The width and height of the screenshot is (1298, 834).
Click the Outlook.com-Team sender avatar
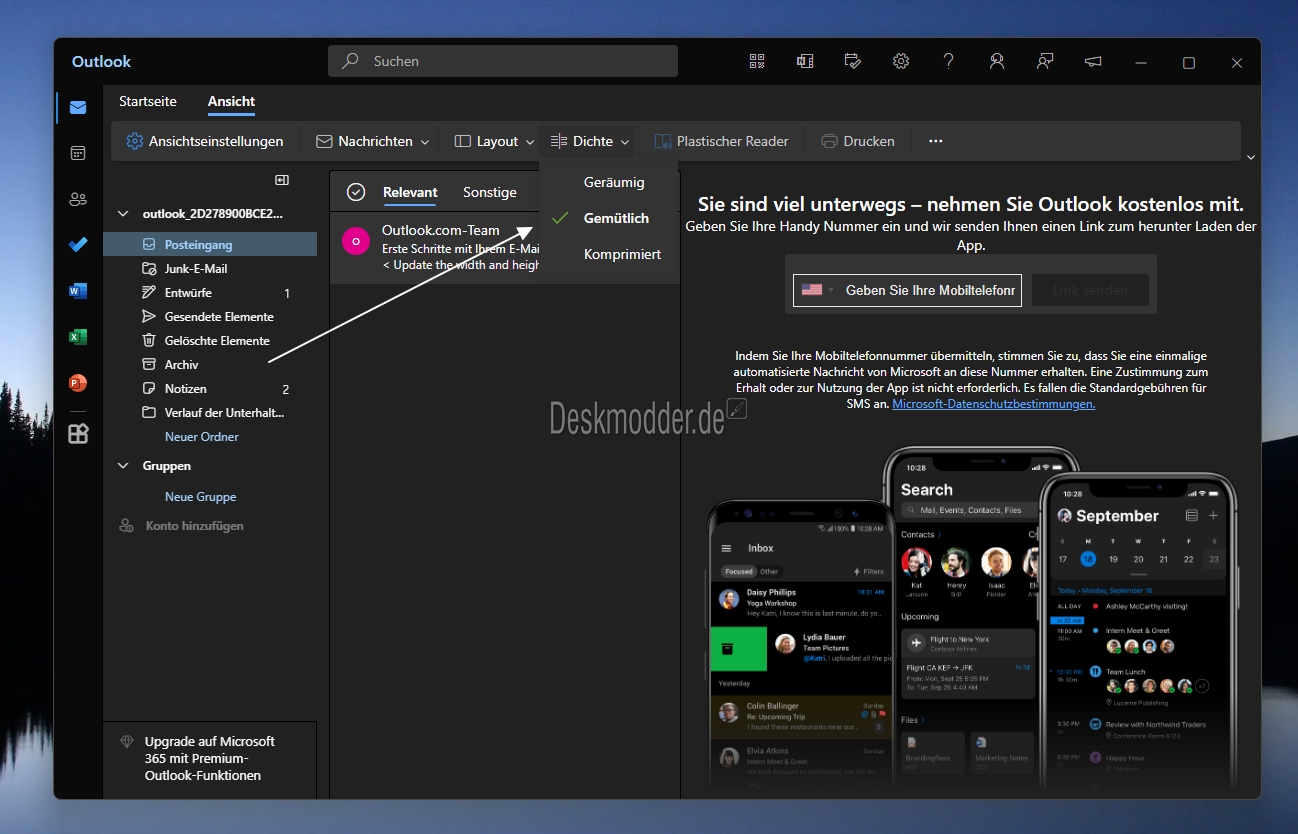(x=356, y=241)
